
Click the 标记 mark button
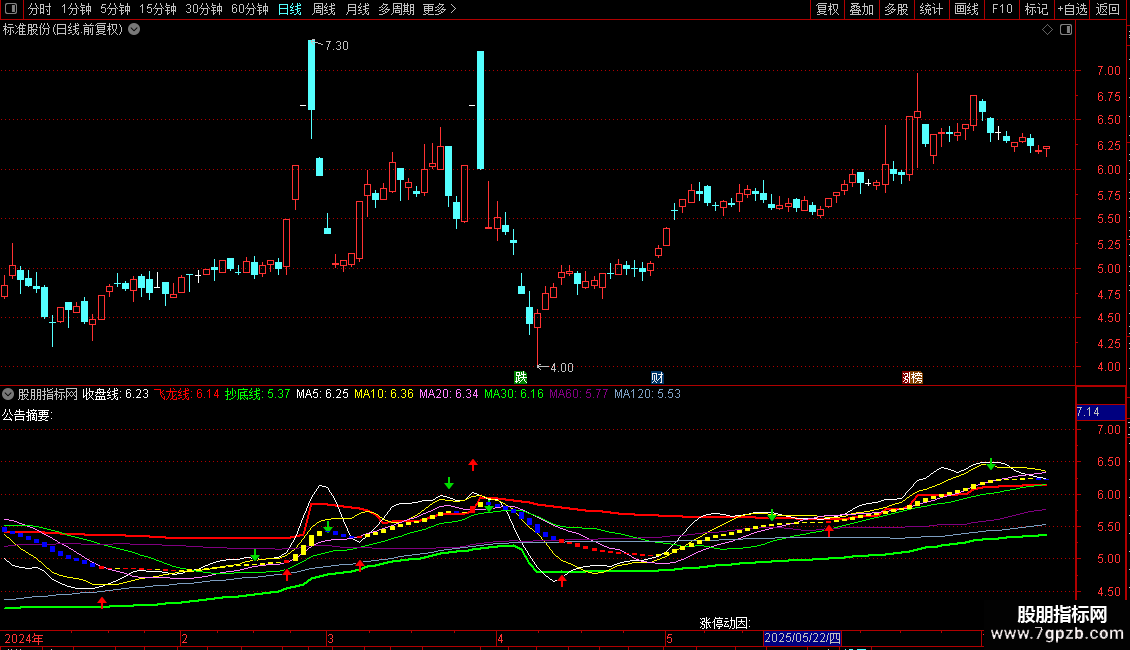pos(1036,9)
